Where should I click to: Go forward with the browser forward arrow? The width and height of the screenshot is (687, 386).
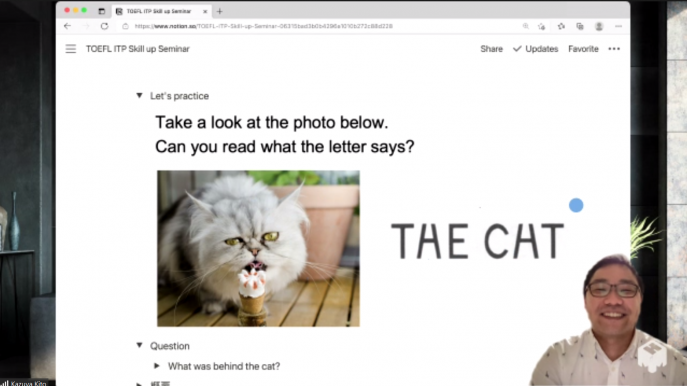[x=86, y=26]
